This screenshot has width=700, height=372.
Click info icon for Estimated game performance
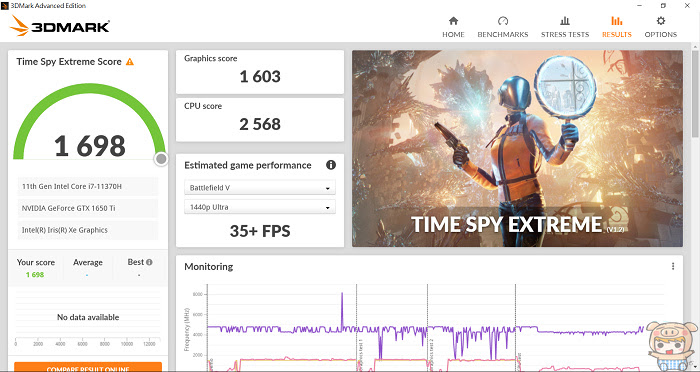pos(331,165)
